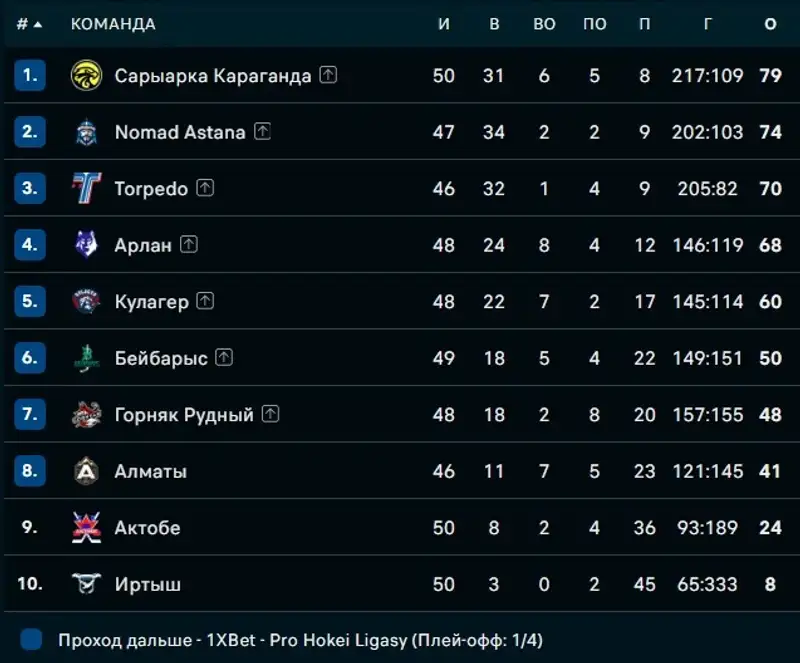
Task: Open the Torpedo team name link
Action: (x=151, y=188)
